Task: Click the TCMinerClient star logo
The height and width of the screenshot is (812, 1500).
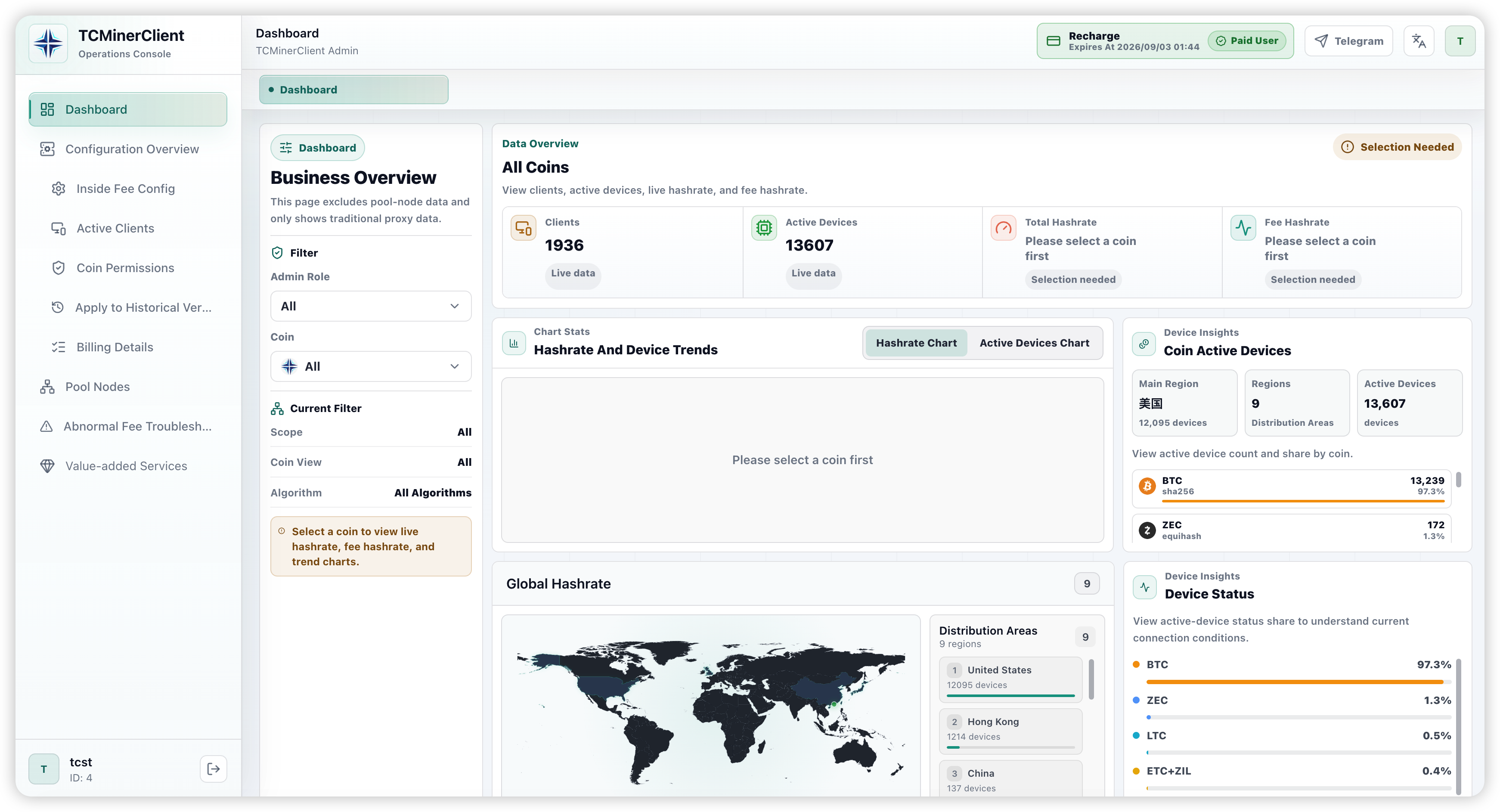Action: 48,43
